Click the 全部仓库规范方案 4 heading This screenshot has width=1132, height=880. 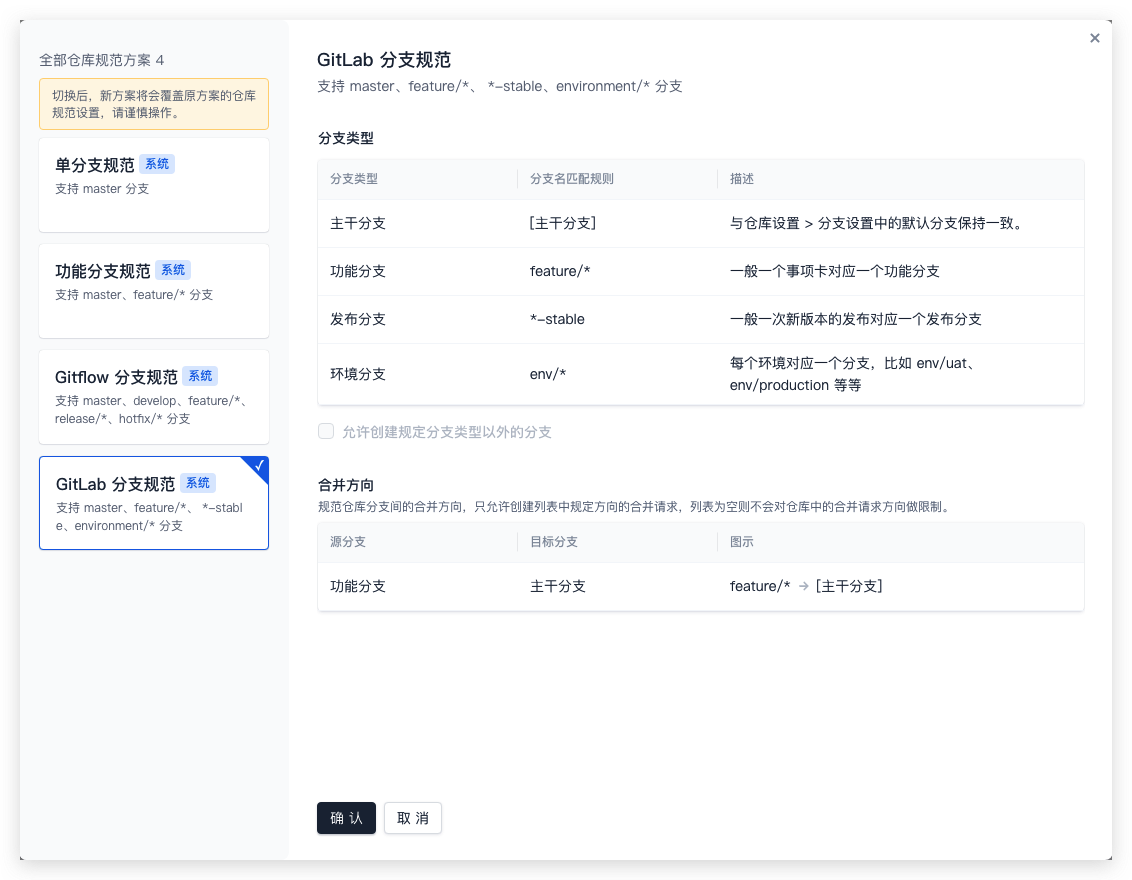click(102, 60)
